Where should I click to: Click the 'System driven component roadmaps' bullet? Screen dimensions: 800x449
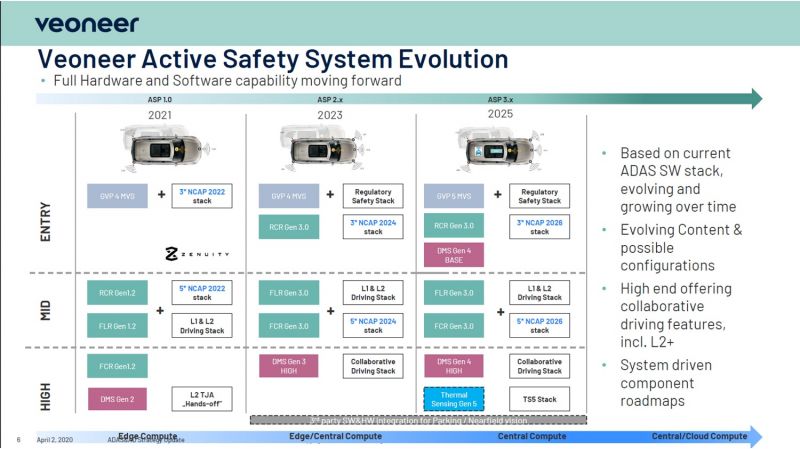(x=666, y=383)
